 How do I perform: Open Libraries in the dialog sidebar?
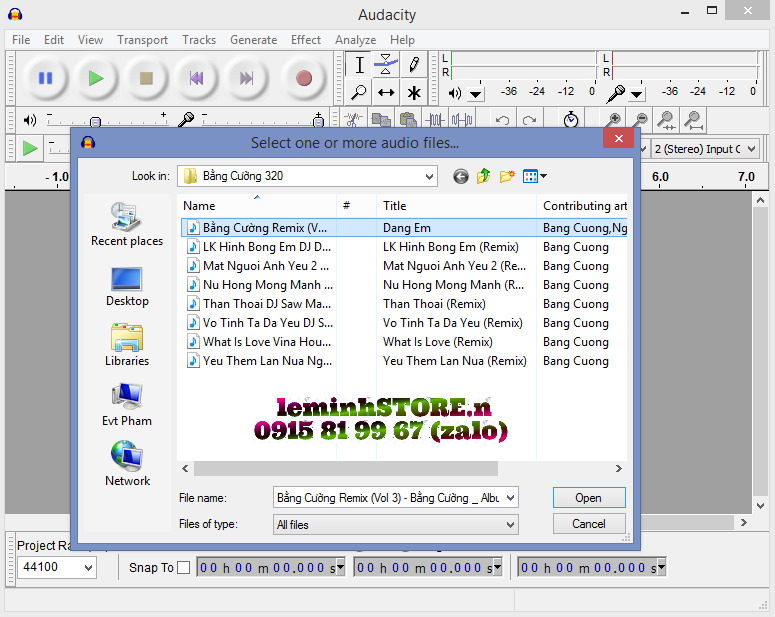127,345
